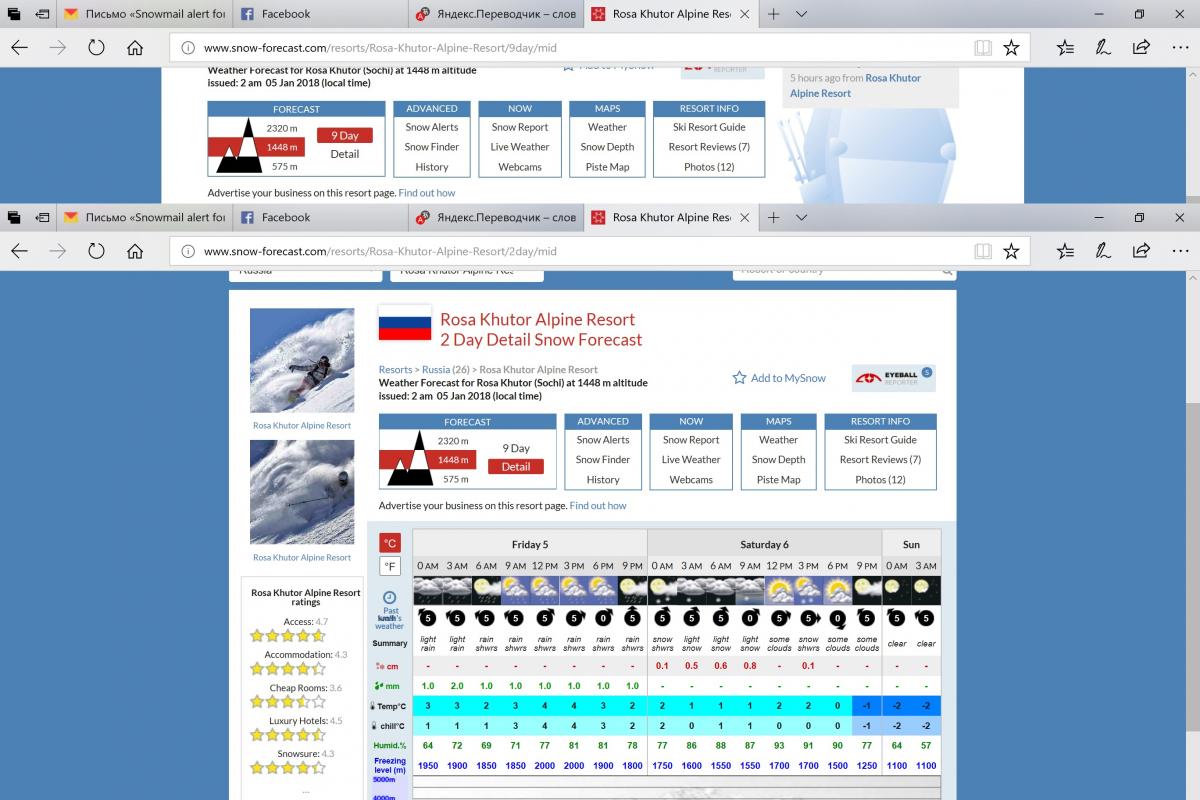Image resolution: width=1200 pixels, height=800 pixels.
Task: Switch temperature units to °F
Action: tap(390, 566)
